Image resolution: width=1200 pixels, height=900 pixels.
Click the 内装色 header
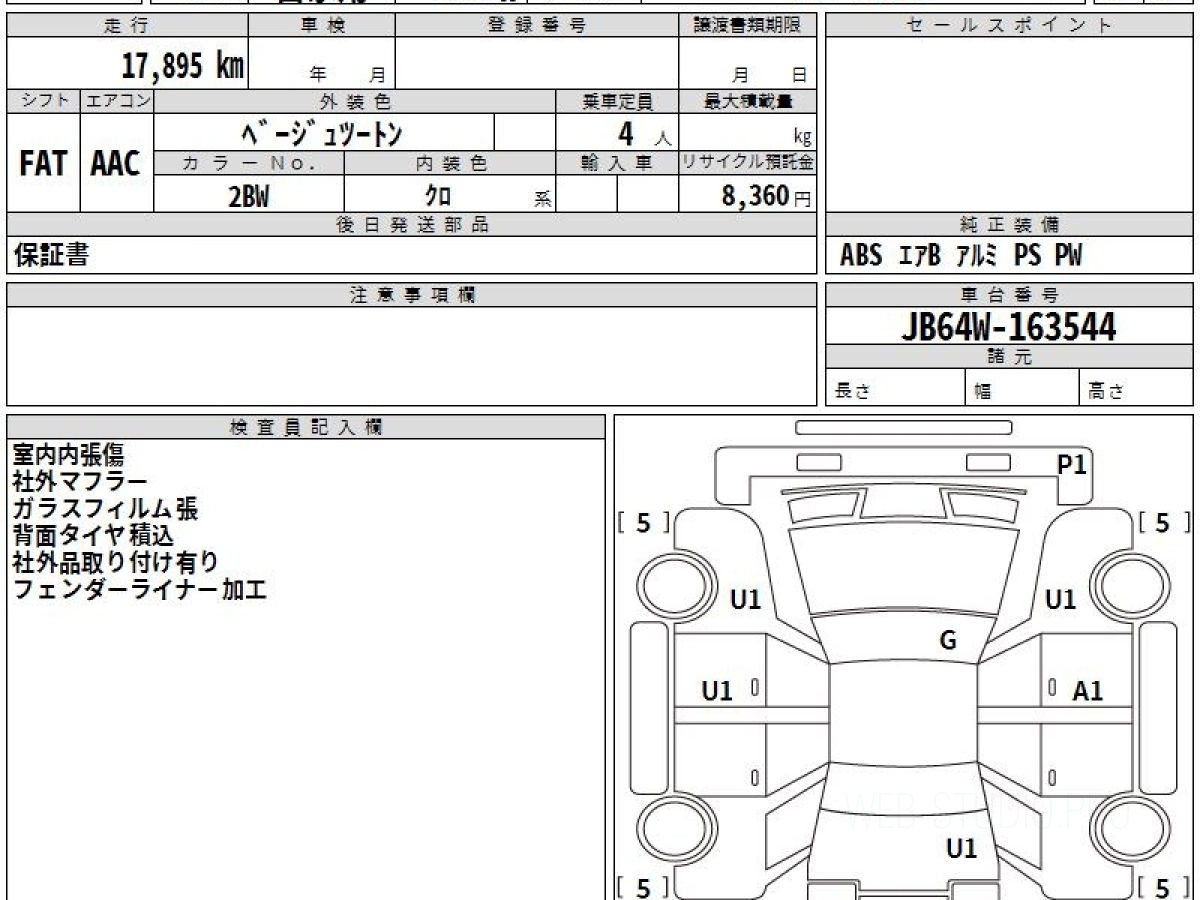click(450, 164)
